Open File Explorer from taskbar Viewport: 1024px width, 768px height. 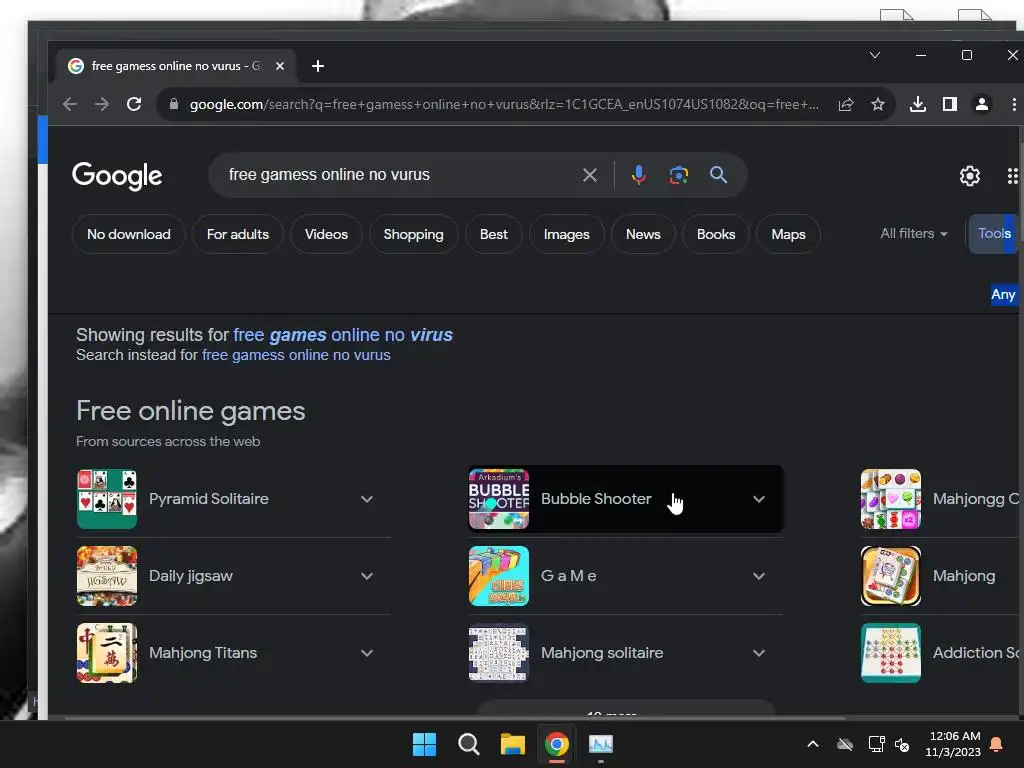coord(513,744)
